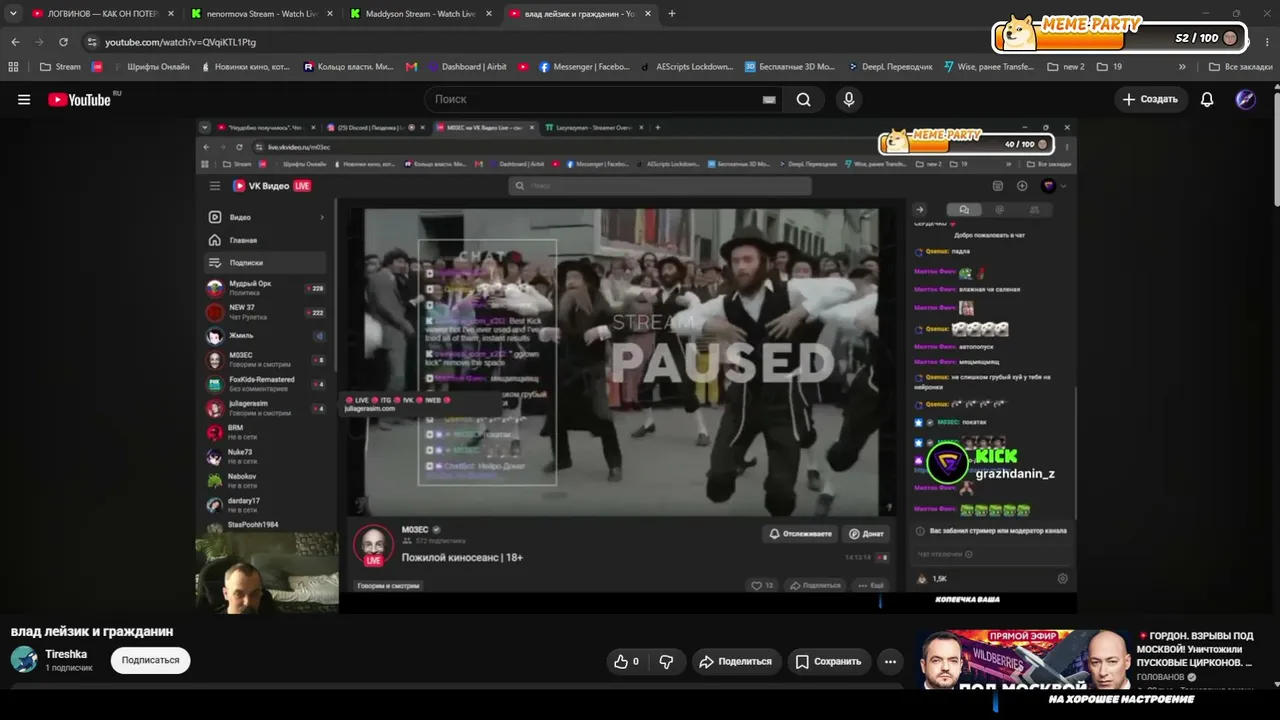This screenshot has height=720, width=1280.
Task: Open the more actions three-dot menu
Action: [890, 661]
